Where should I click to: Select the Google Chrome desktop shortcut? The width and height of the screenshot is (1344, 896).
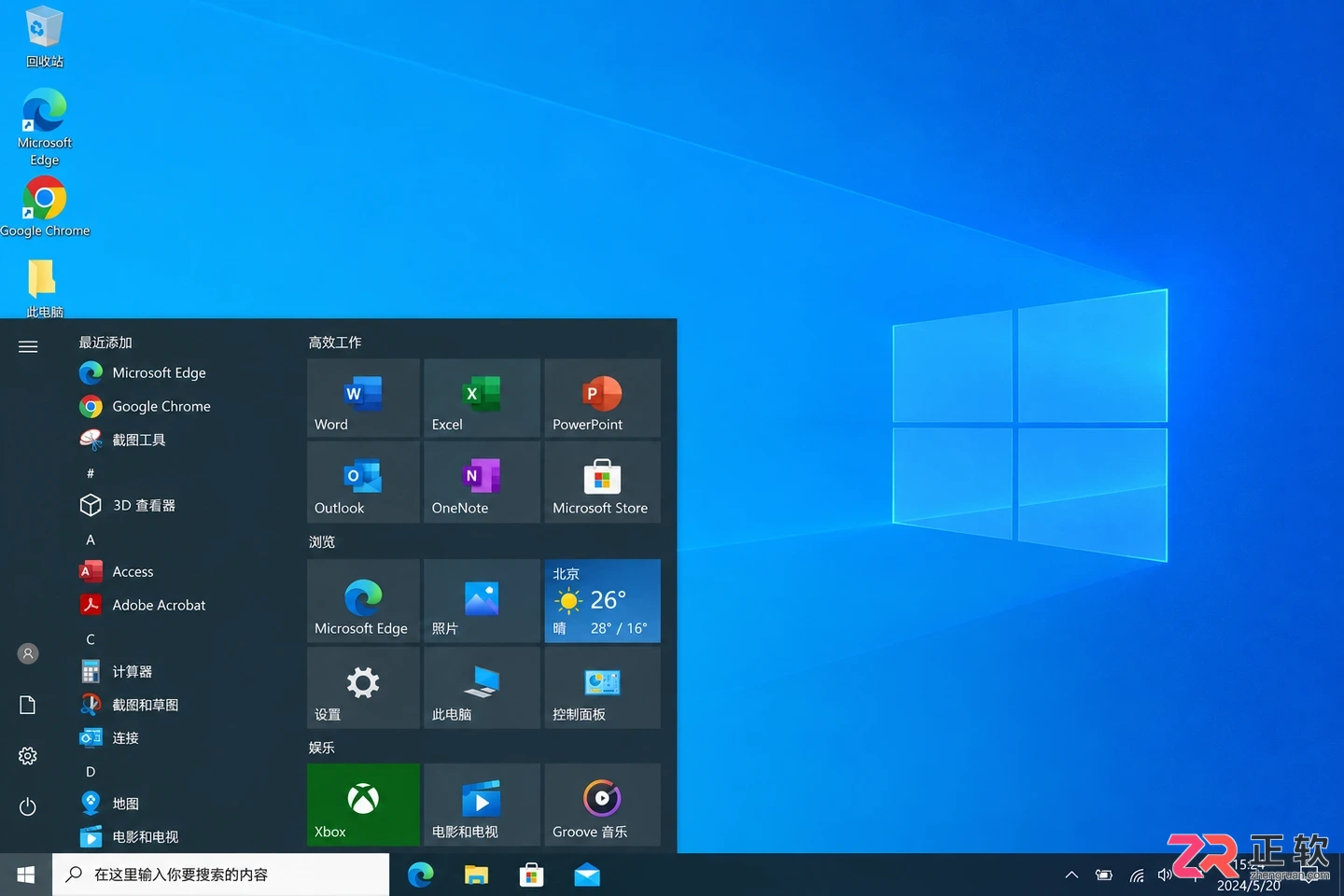tap(45, 206)
